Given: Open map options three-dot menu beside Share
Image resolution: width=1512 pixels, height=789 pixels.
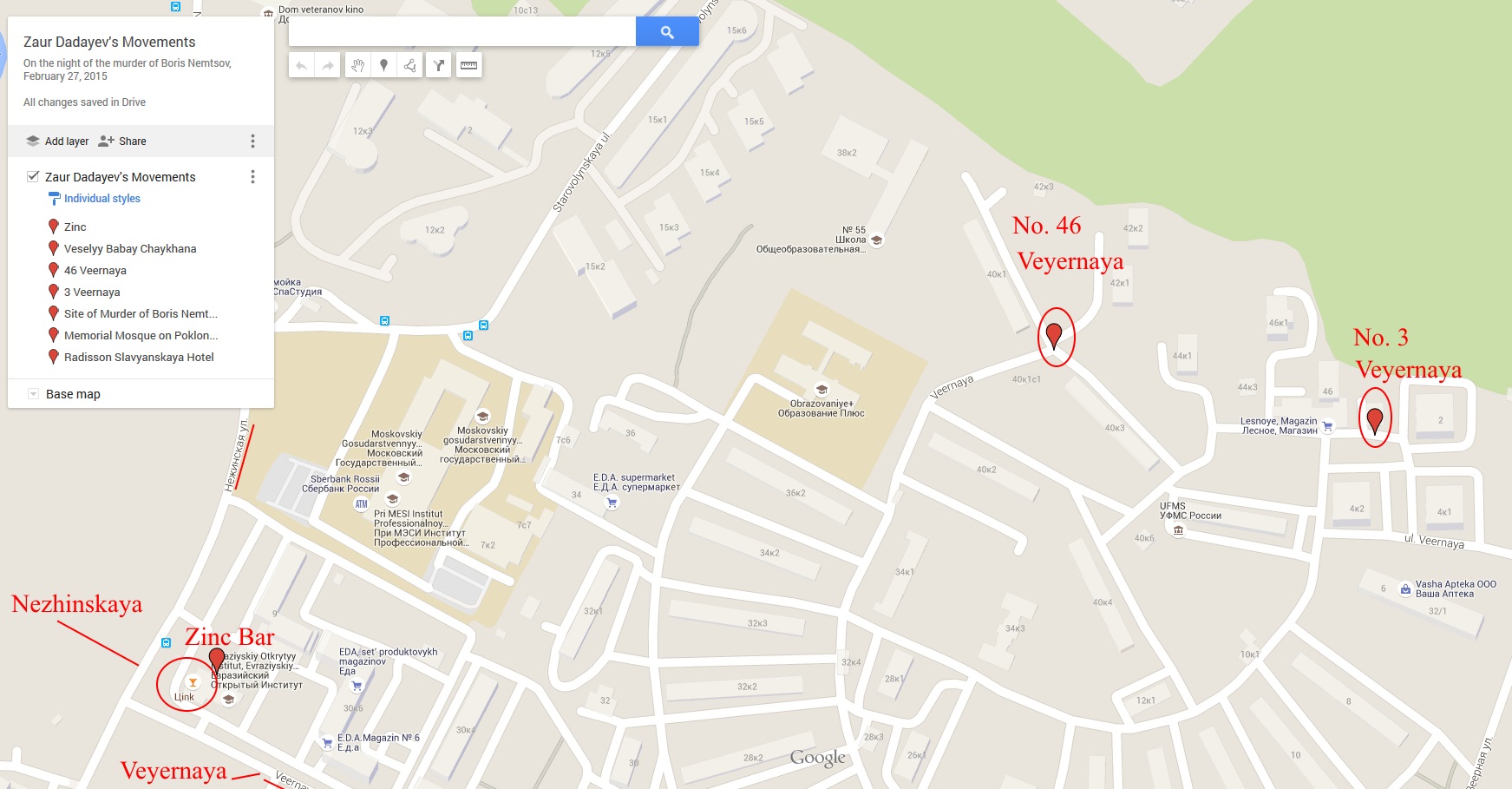Looking at the screenshot, I should [252, 141].
